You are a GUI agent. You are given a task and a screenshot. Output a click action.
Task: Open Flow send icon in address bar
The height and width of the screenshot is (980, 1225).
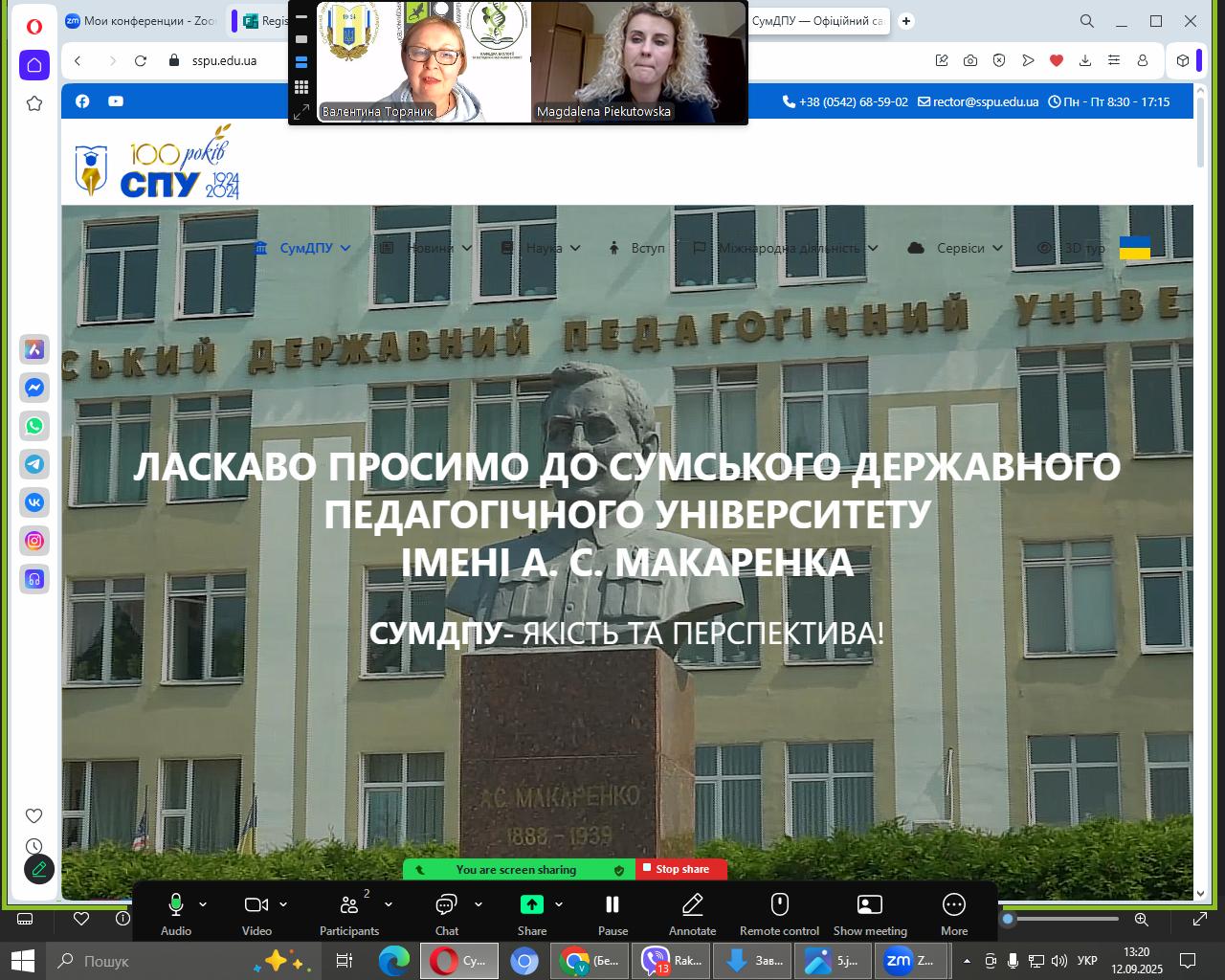point(1028,60)
